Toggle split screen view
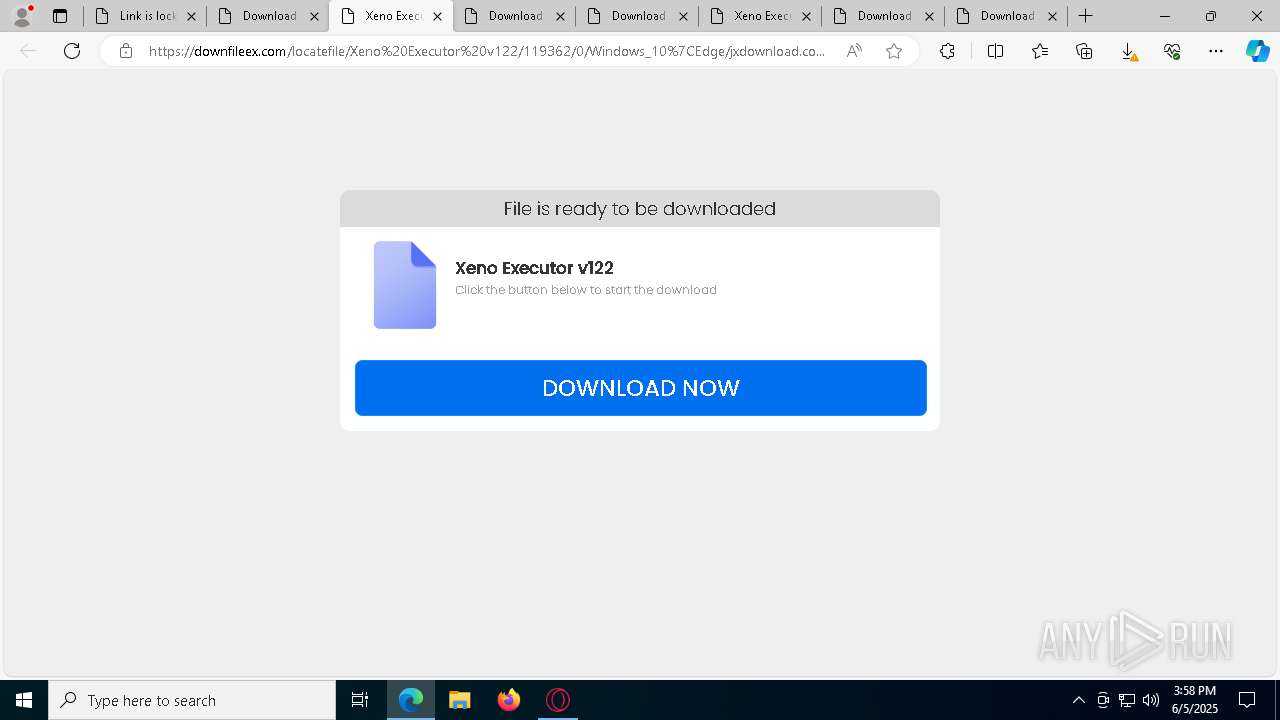Viewport: 1280px width, 720px height. tap(995, 51)
